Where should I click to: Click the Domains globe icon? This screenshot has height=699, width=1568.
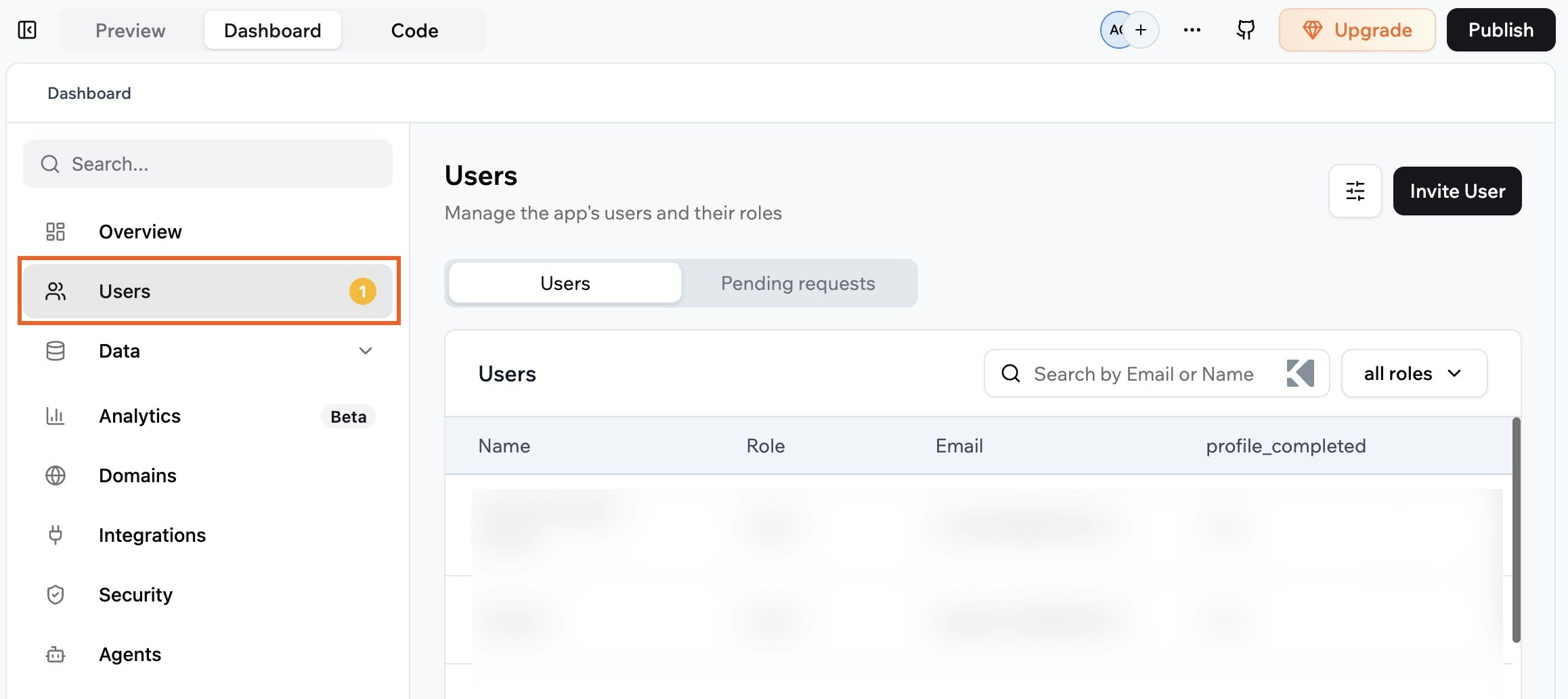54,475
